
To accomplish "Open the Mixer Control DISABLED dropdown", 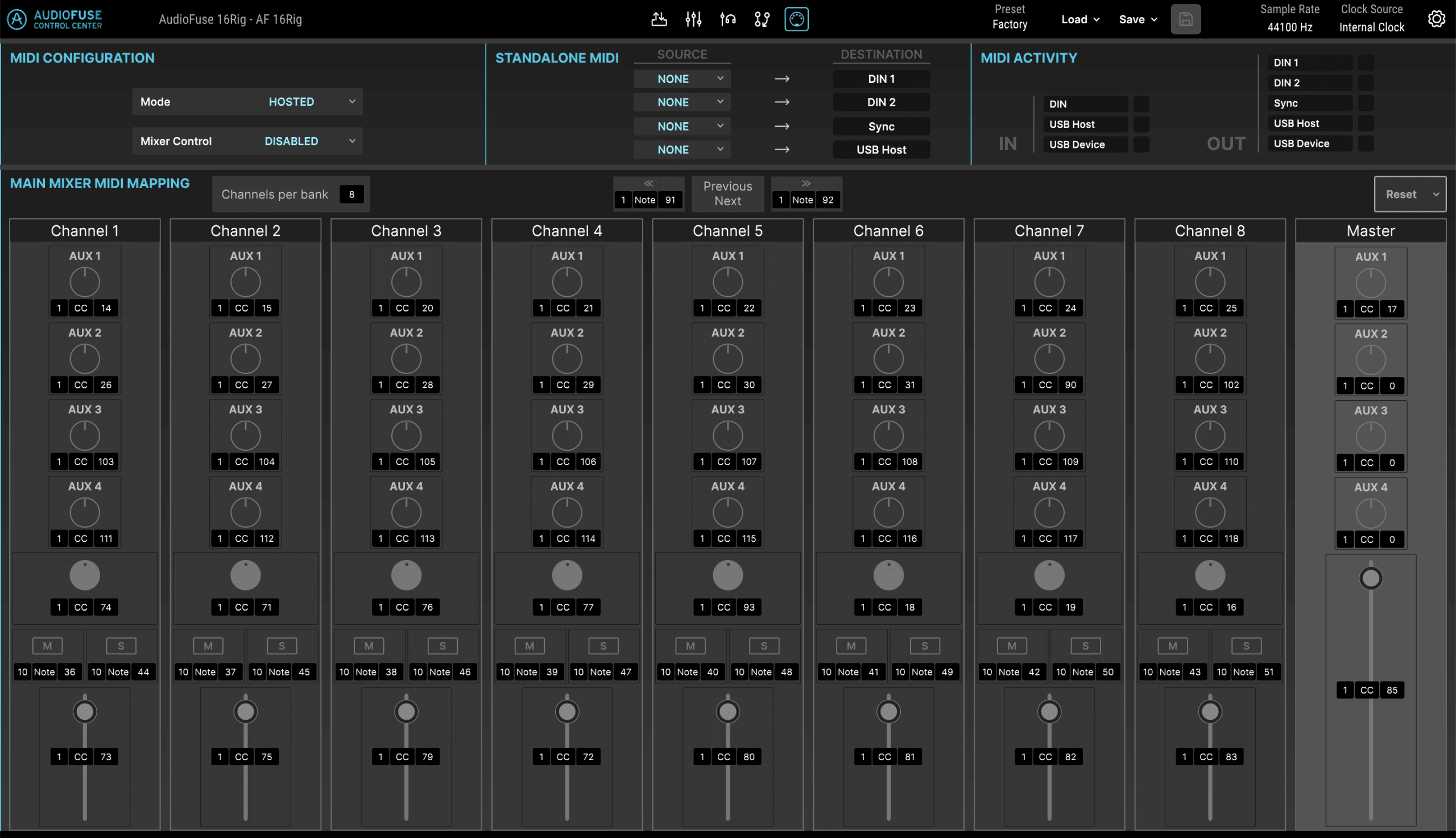I will [247, 141].
